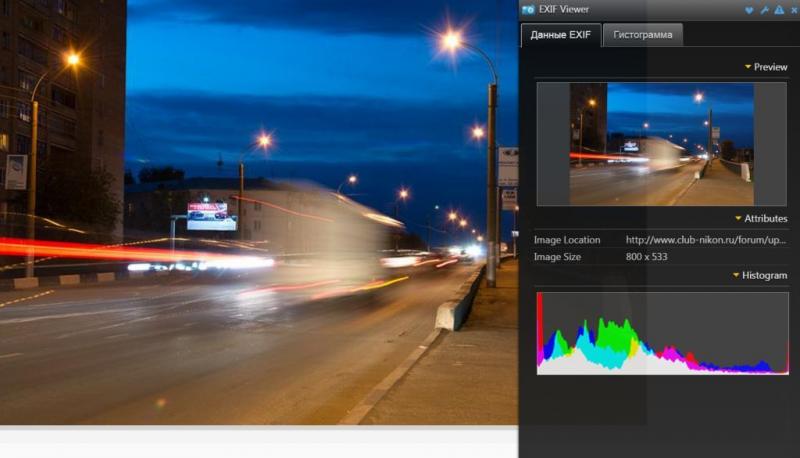
Task: Click the main night street photo
Action: pos(259,212)
